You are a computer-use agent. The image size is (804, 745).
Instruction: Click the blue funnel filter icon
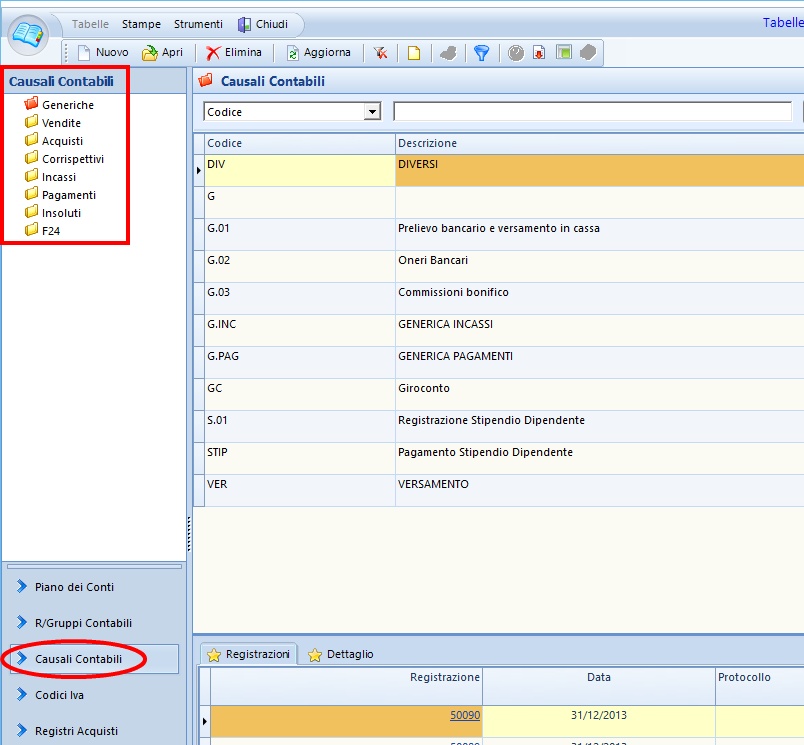point(481,53)
